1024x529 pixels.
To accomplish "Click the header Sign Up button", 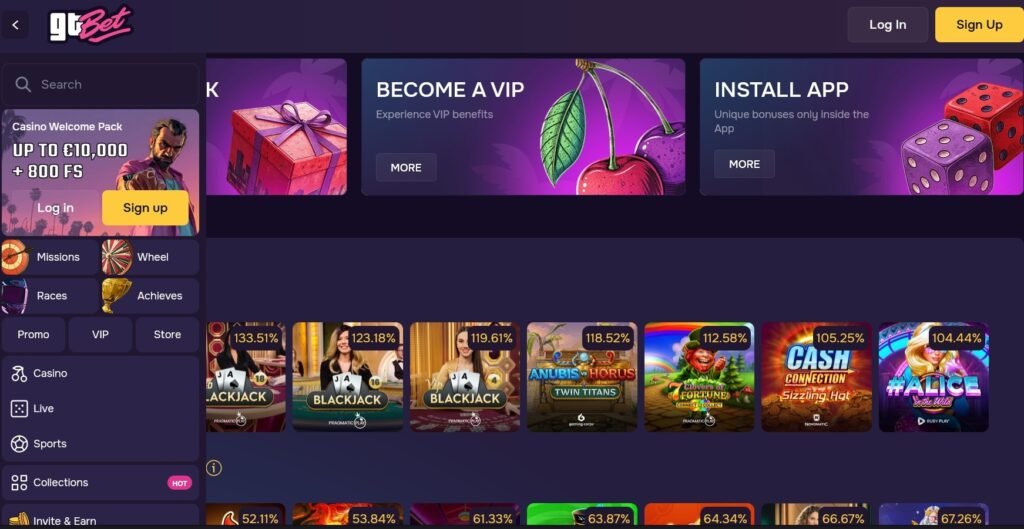I will tap(979, 25).
